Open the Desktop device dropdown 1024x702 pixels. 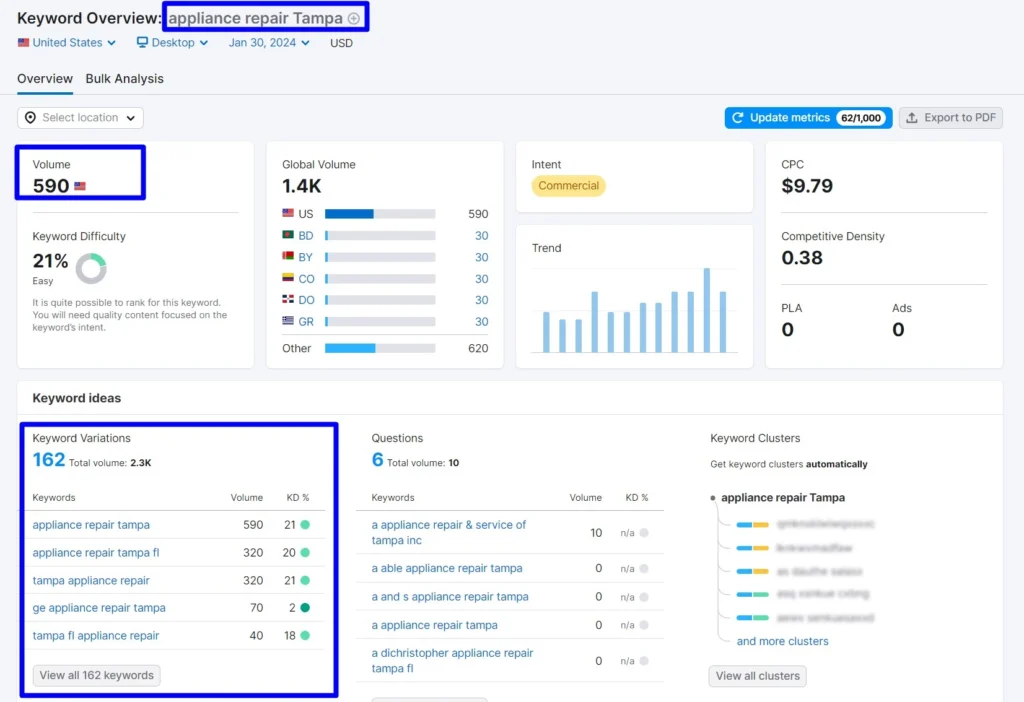[x=172, y=42]
